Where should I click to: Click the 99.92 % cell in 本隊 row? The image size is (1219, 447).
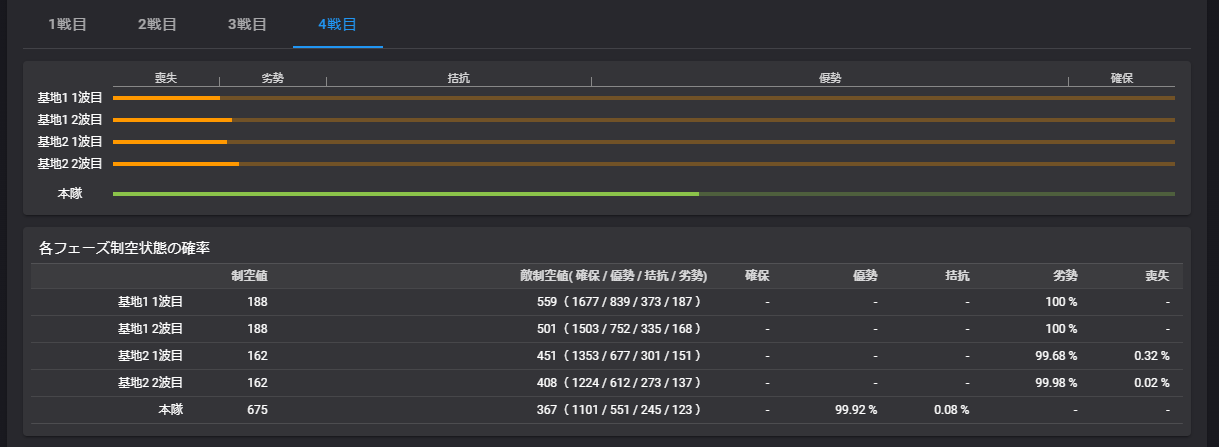pos(856,409)
